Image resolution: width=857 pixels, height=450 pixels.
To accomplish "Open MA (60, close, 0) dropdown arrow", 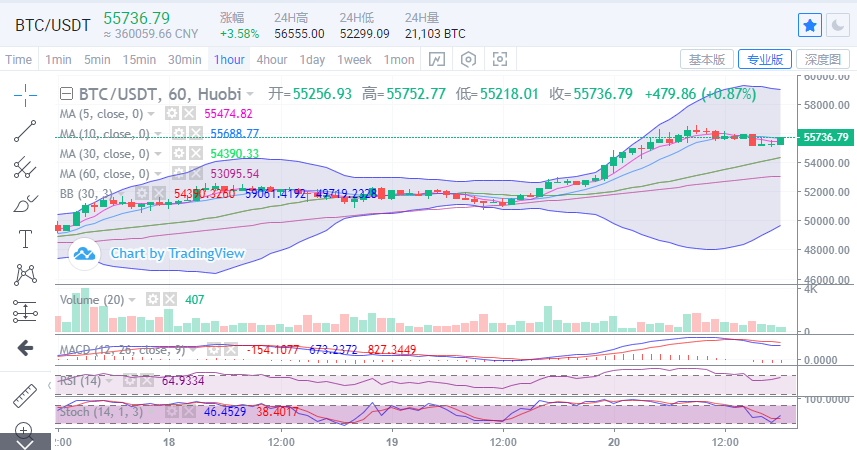I will click(x=158, y=174).
